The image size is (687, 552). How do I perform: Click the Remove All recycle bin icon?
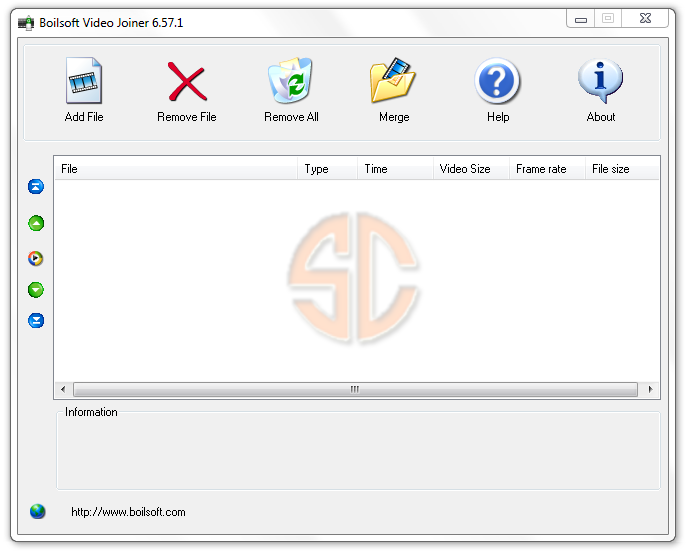[290, 81]
